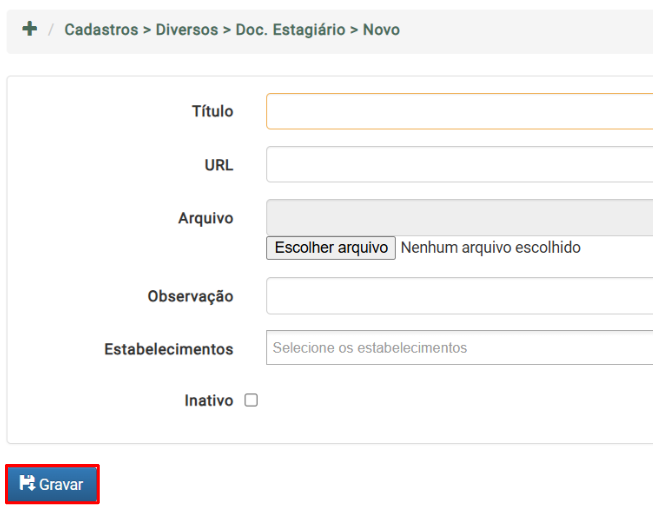
Task: Click the Estabelecimentos field label
Action: click(x=169, y=349)
